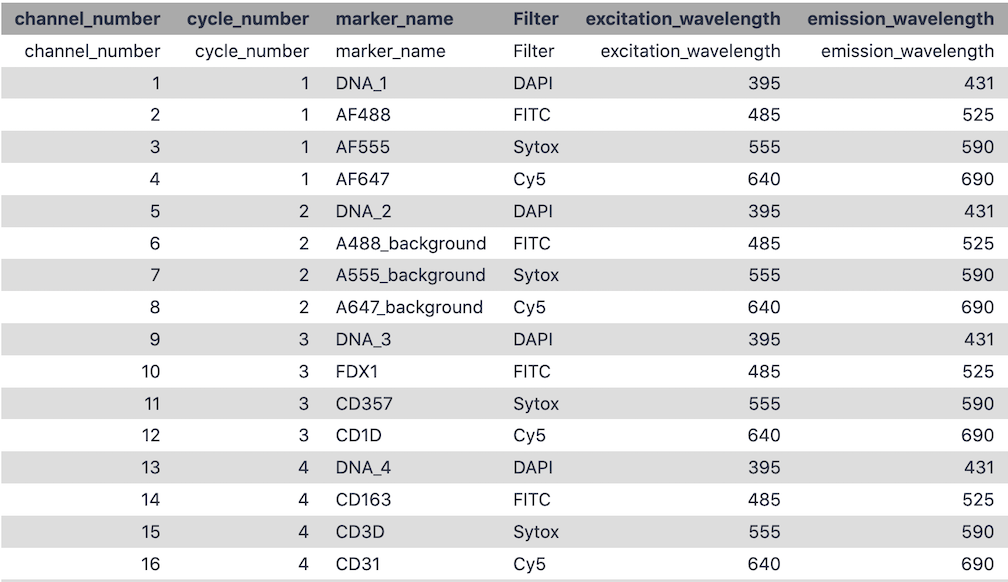1008x582 pixels.
Task: Click the AF488 marker name cell
Action: point(363,115)
